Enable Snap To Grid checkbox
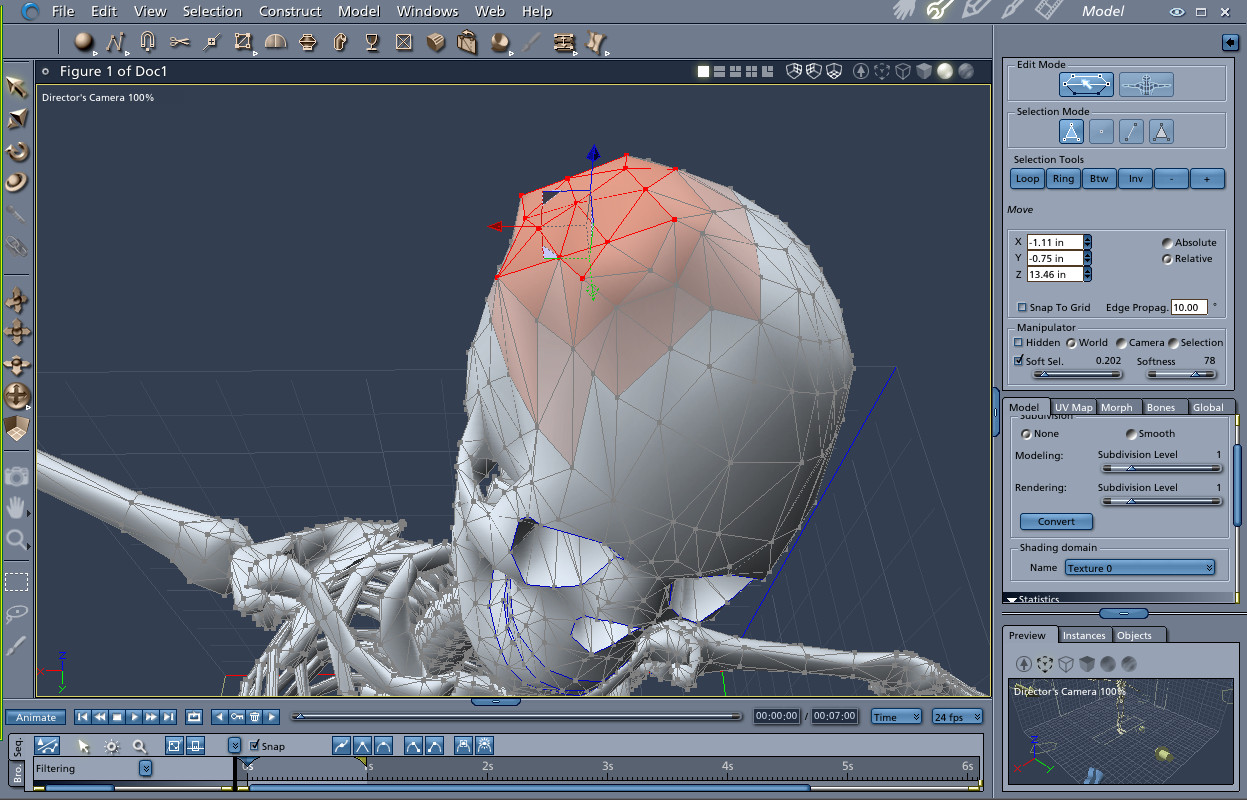The width and height of the screenshot is (1247, 800). pyautogui.click(x=1022, y=308)
